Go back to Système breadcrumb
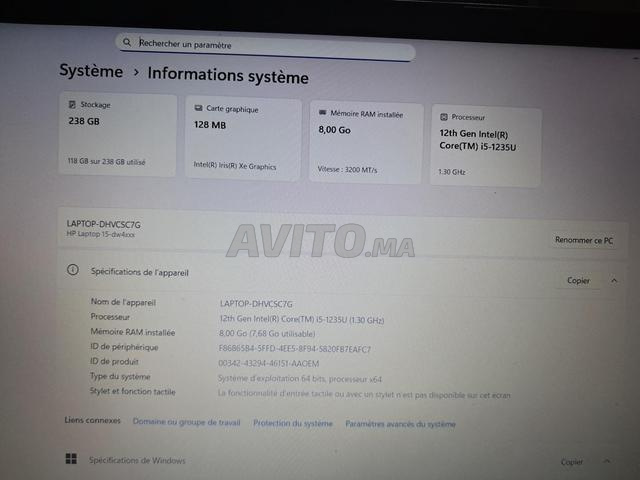The image size is (640, 480). 91,71
